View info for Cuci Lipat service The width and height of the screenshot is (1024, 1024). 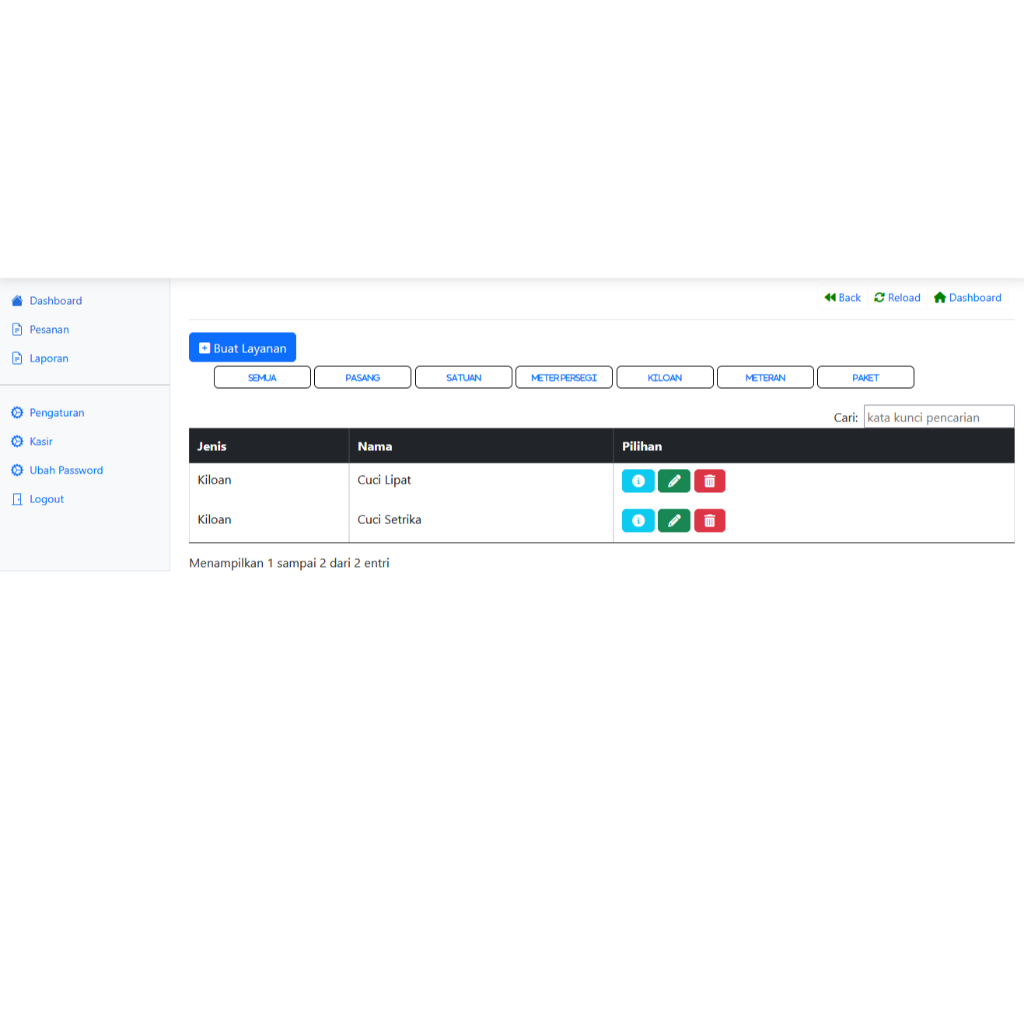pos(638,481)
